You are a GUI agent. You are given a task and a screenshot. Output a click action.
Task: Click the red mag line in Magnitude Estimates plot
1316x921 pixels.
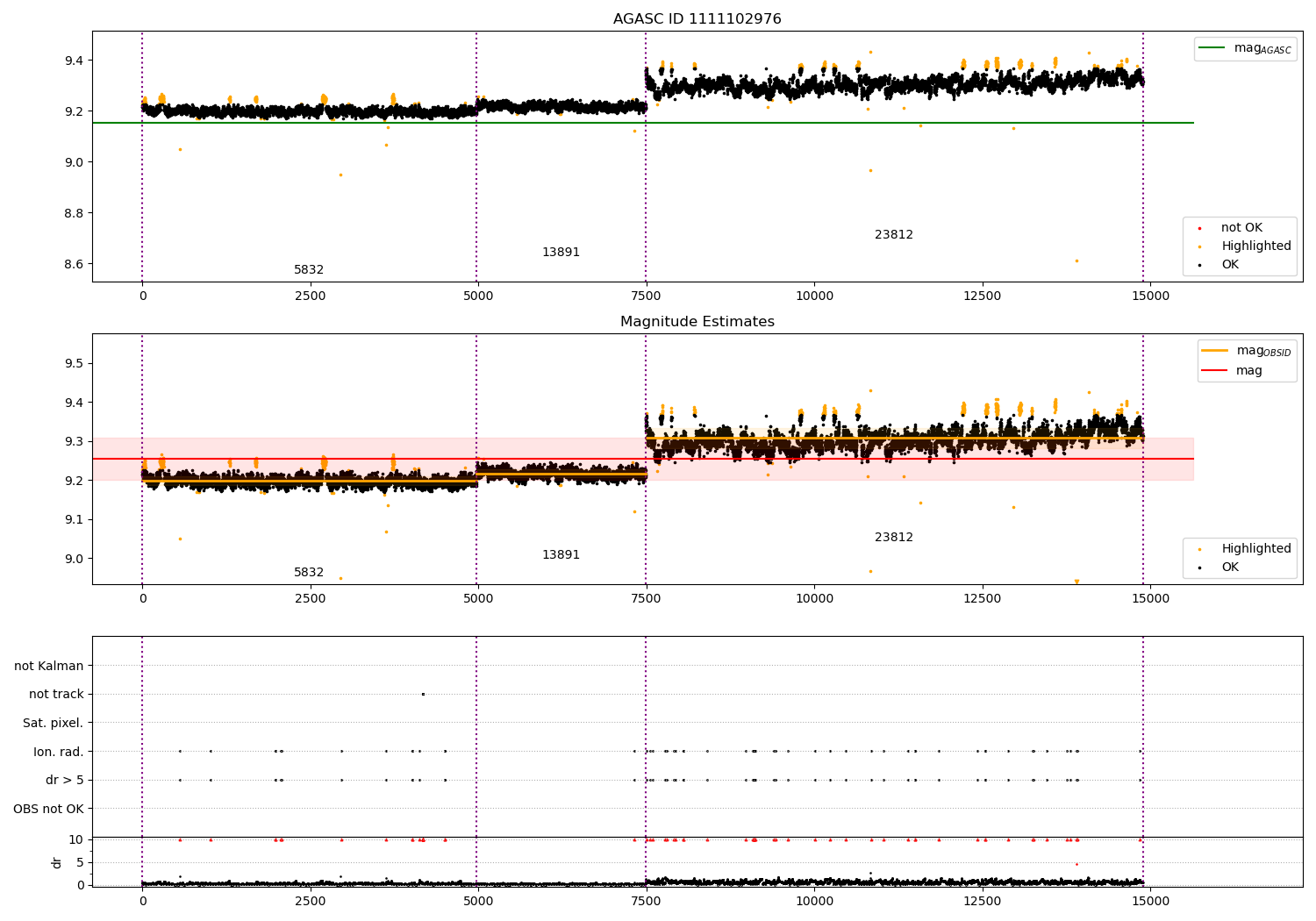click(x=642, y=459)
